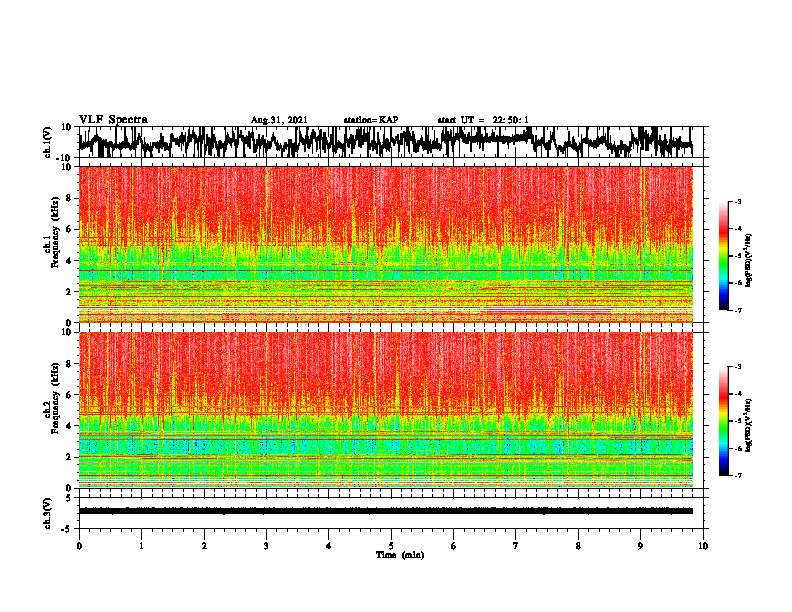Viewport: 792px width, 612px height.
Task: Click the "Time (min)" axis label
Action: tap(400, 555)
